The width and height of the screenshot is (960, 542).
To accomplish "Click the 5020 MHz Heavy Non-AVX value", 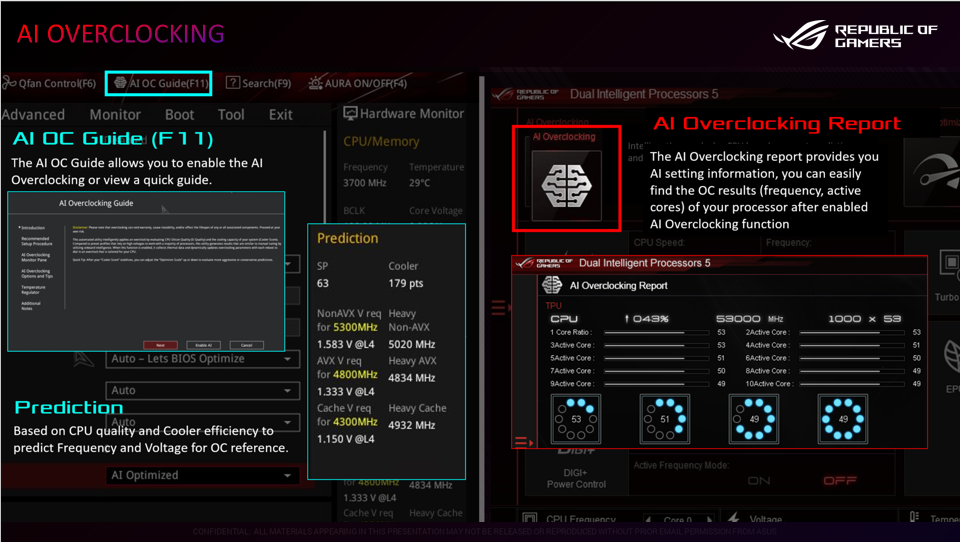I will [412, 344].
